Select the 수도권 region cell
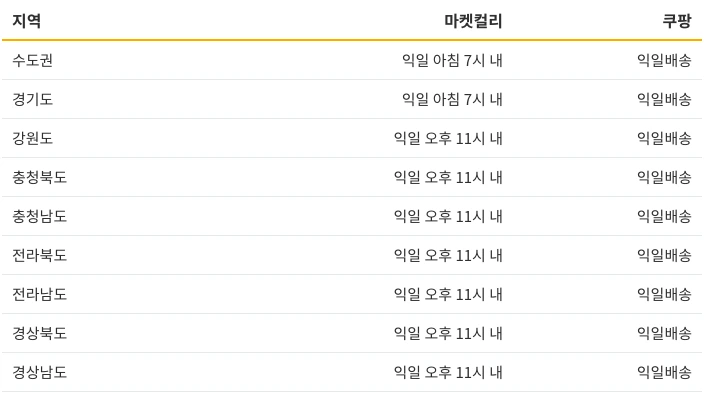 point(33,60)
